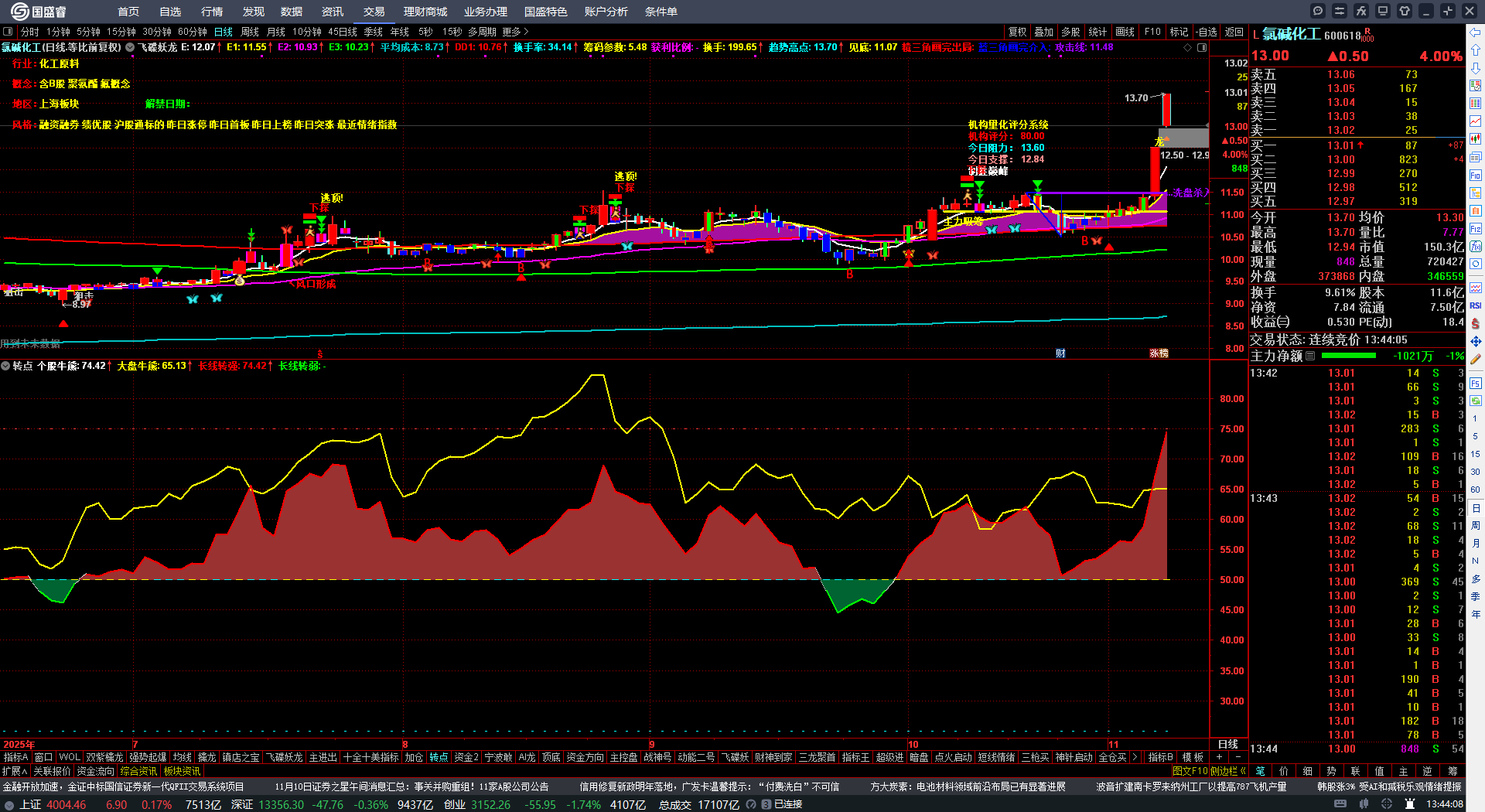Screen dimensions: 1485x812
Task: Switch to weekly period 周 in sidebar
Action: (1476, 526)
